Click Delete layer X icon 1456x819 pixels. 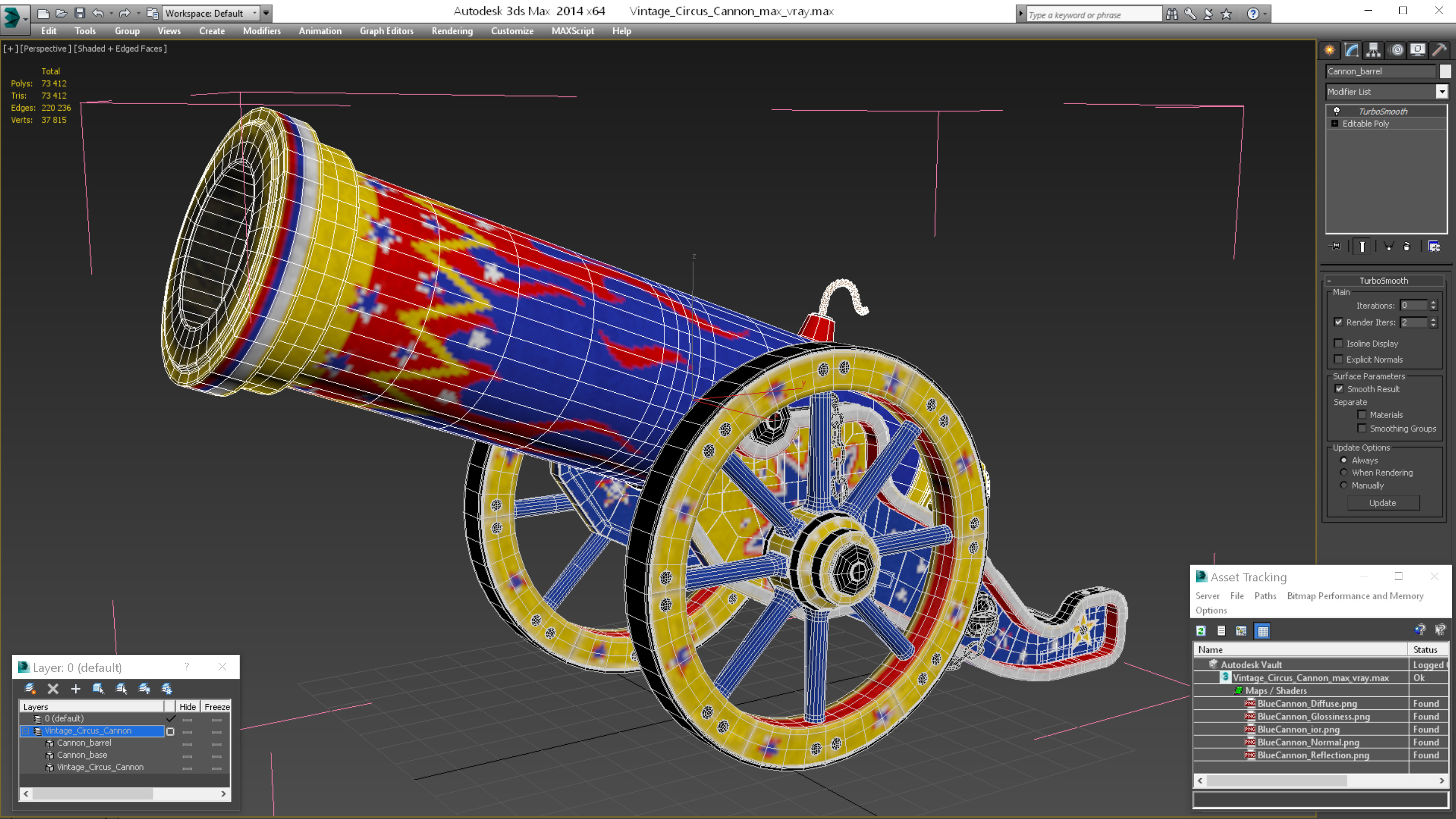click(x=53, y=689)
